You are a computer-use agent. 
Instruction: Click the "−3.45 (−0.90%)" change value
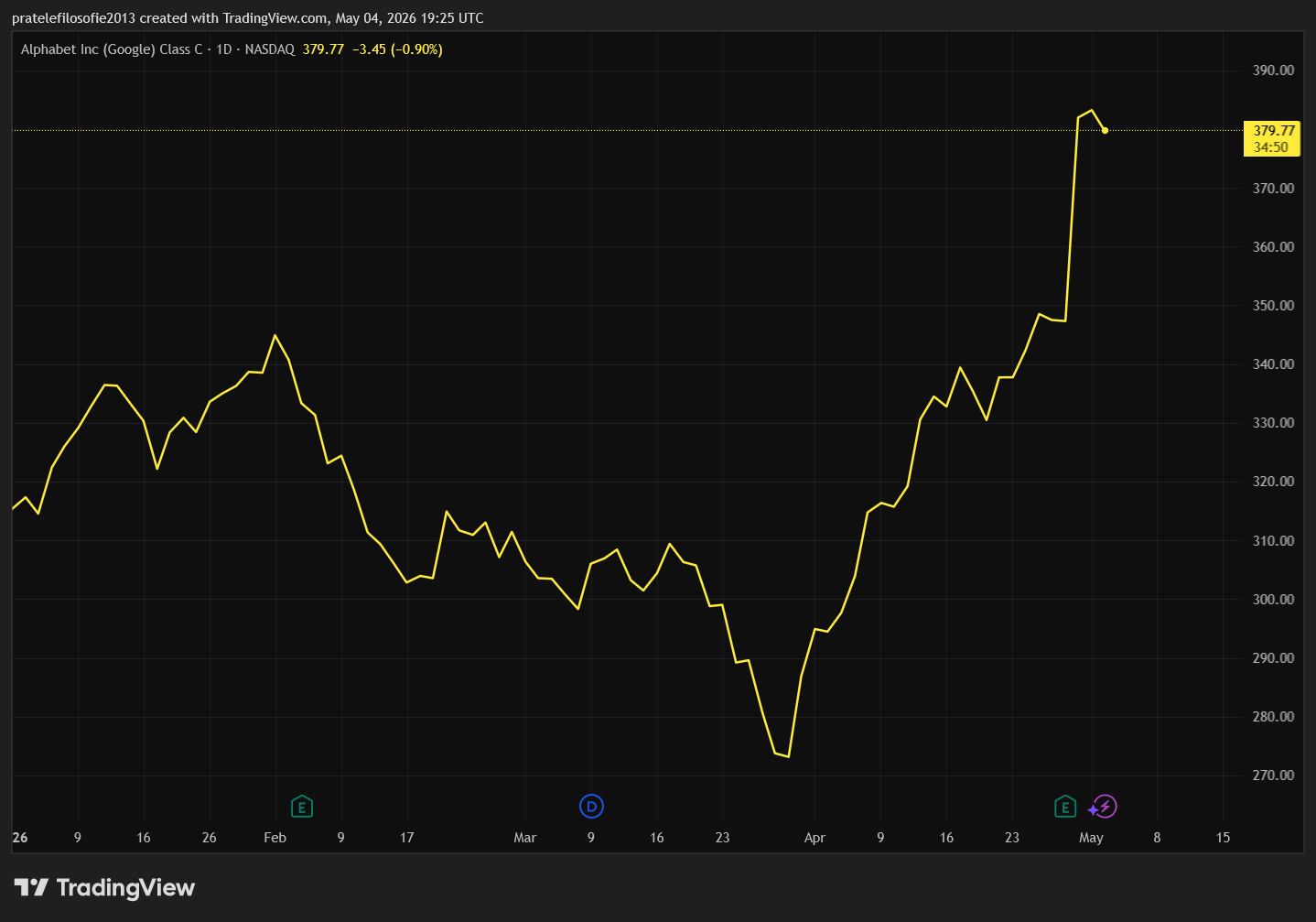[x=397, y=49]
